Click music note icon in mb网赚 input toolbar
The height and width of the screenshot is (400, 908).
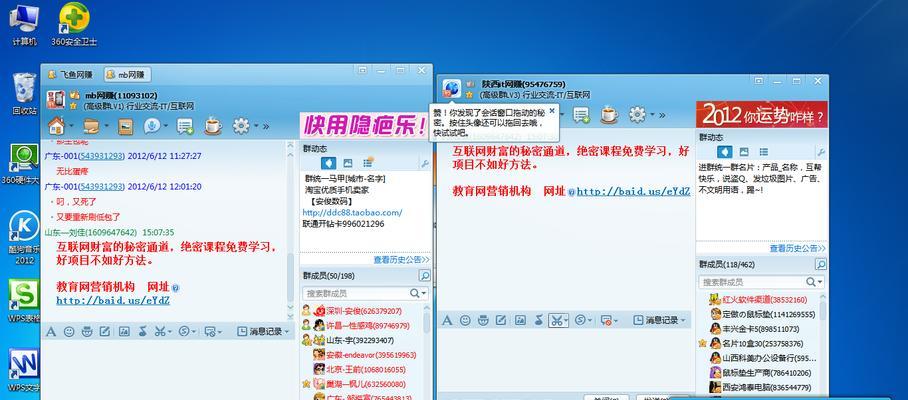pyautogui.click(x=142, y=332)
